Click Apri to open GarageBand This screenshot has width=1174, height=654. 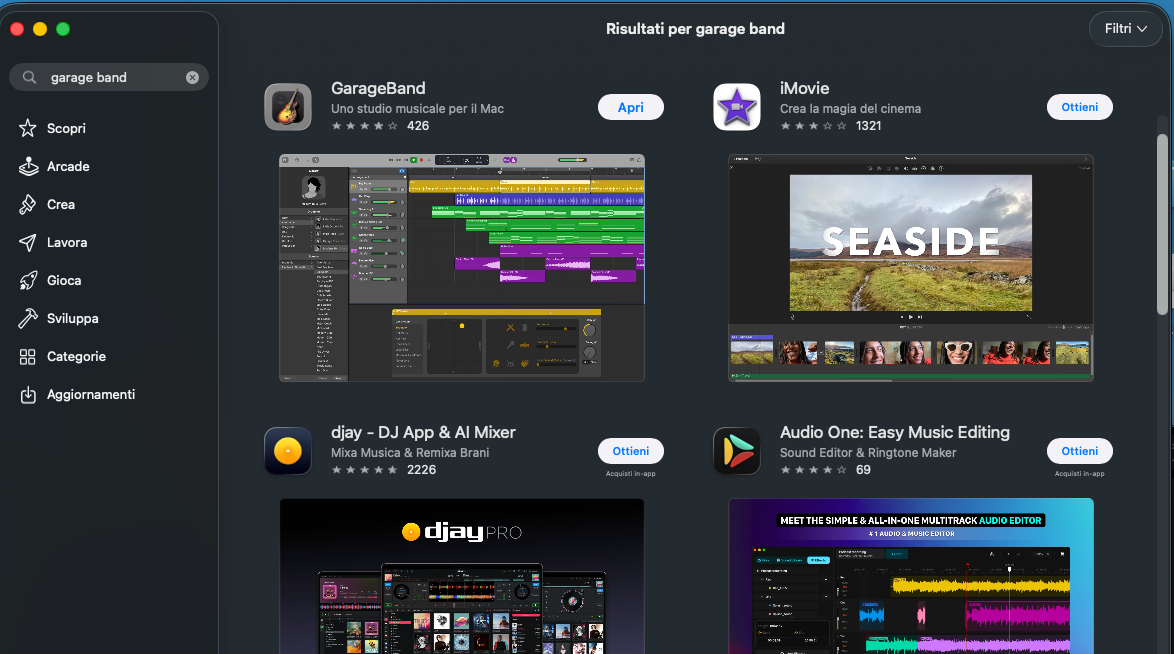pos(630,107)
